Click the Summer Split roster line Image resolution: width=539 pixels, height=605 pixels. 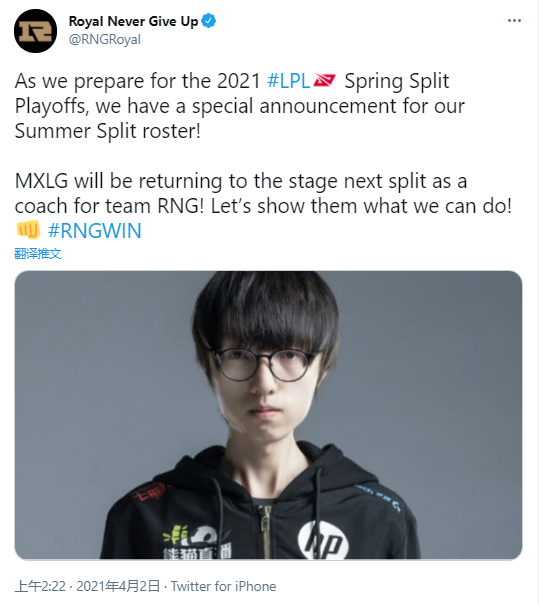(x=108, y=131)
